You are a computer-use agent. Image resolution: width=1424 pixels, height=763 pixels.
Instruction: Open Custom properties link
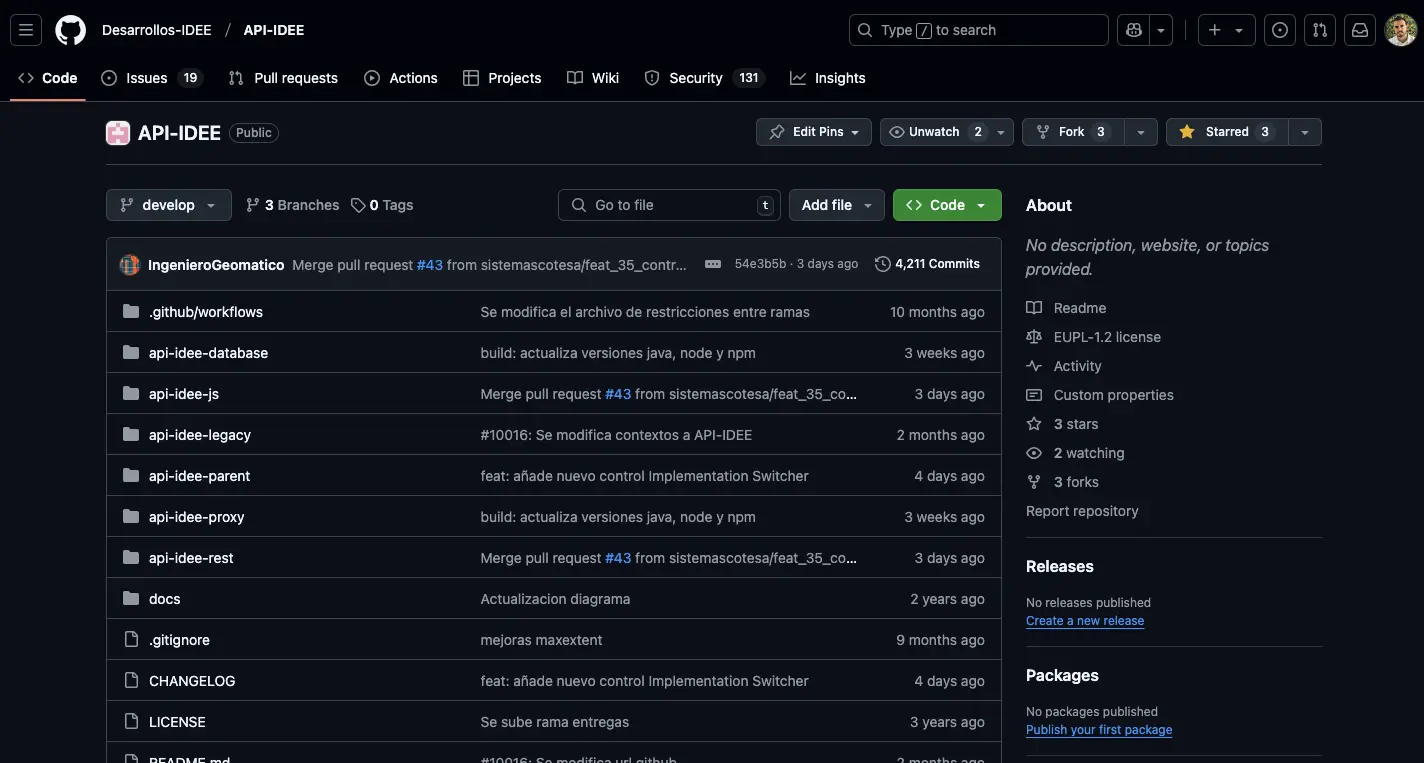click(x=1100, y=395)
